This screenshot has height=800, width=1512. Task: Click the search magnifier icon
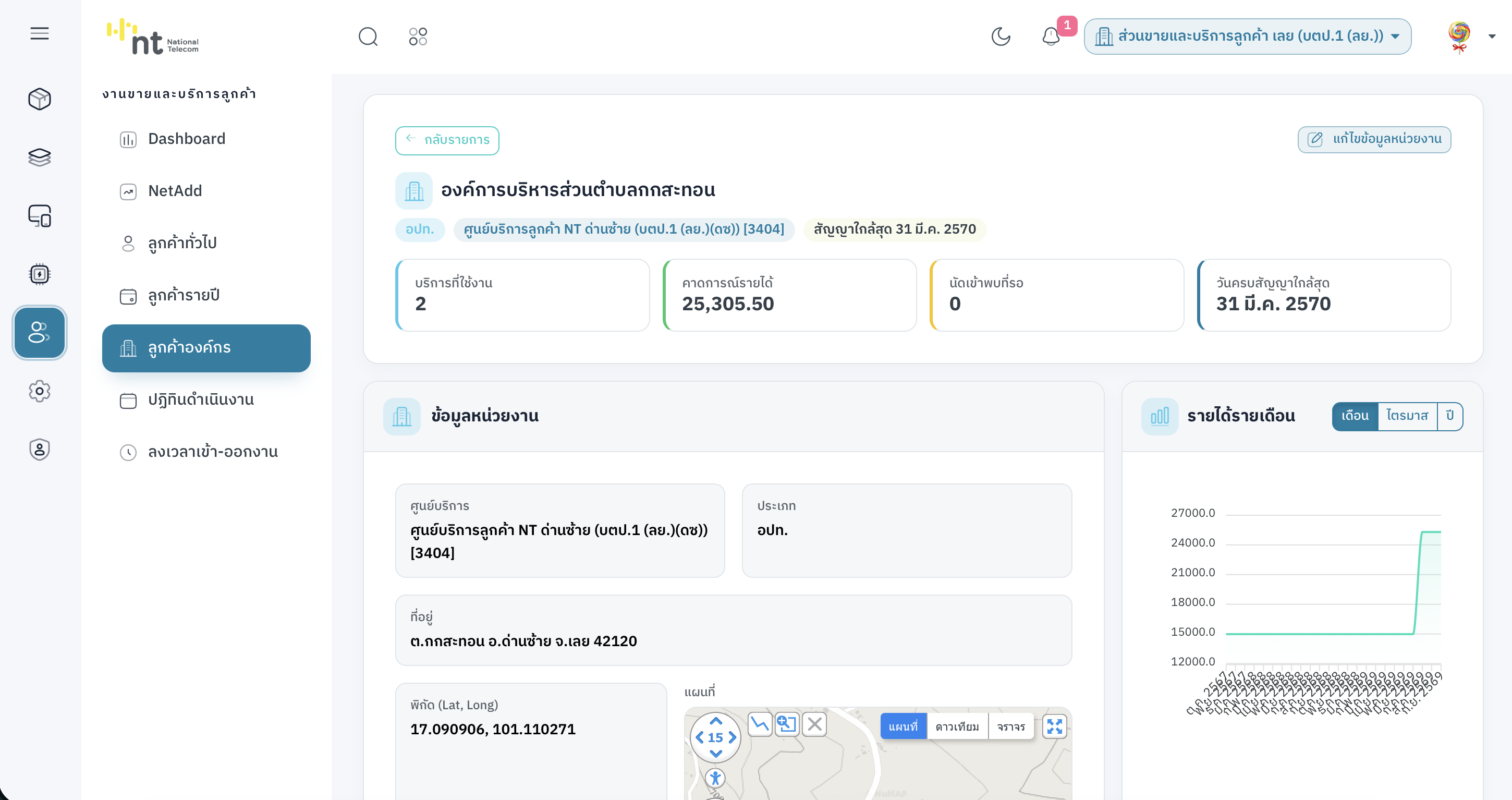(368, 37)
